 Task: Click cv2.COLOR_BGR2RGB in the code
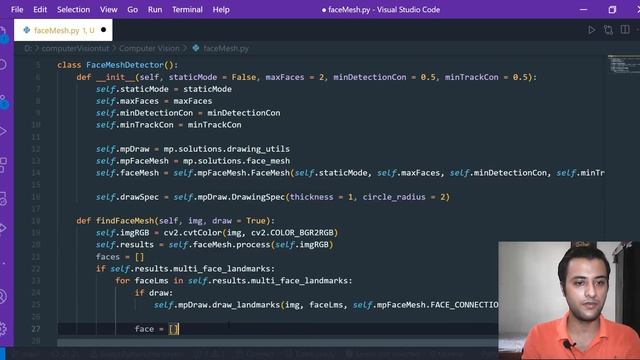pyautogui.click(x=292, y=233)
